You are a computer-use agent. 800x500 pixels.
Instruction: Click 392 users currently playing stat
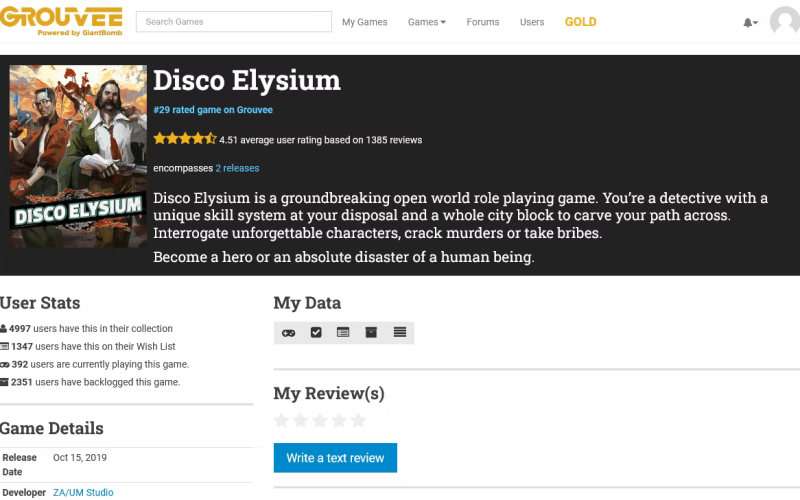(101, 364)
